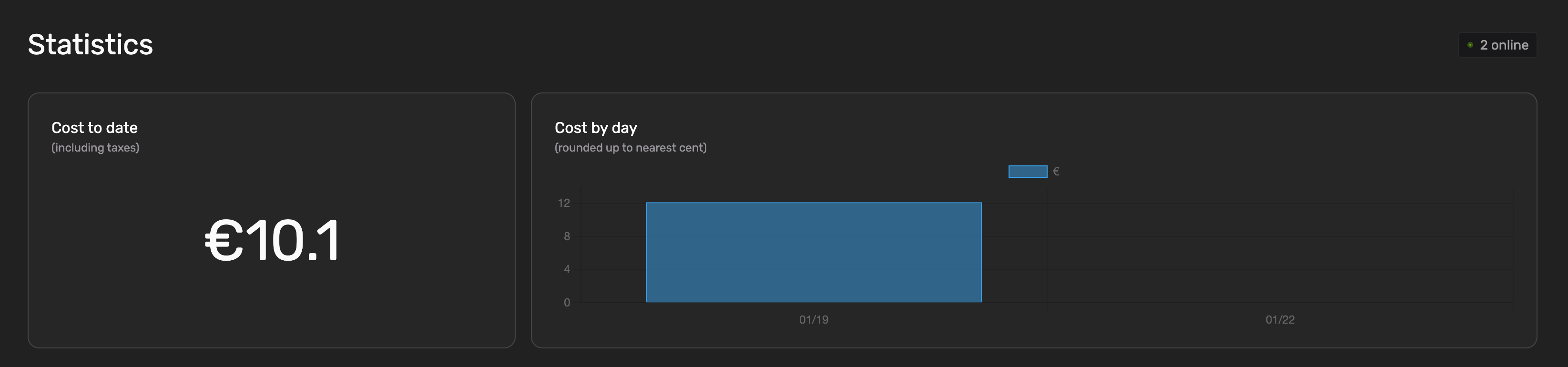Click the "Cost by day" chart title
1568x367 pixels.
click(x=595, y=128)
